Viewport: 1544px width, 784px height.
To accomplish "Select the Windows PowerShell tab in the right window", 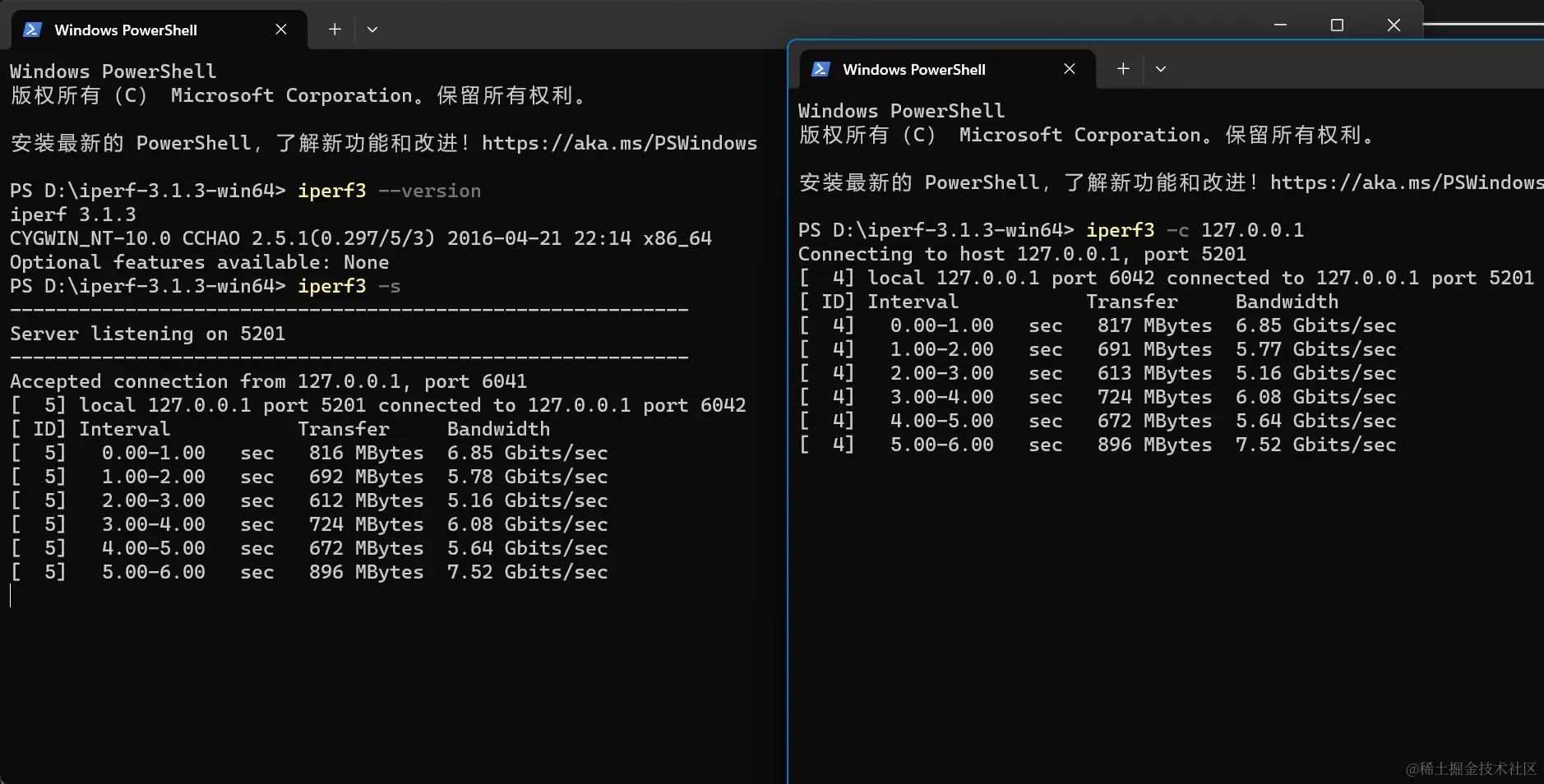I will pos(948,69).
